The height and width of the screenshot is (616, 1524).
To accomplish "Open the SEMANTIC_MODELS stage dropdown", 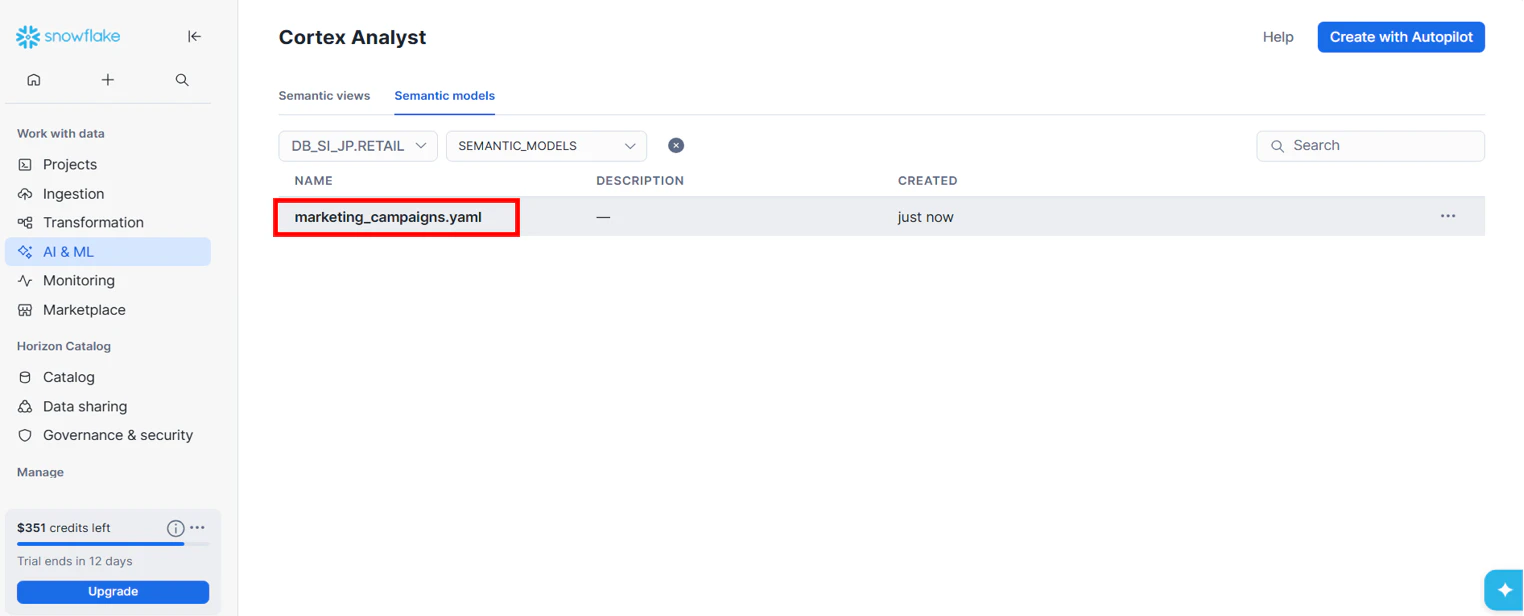I will pos(546,146).
